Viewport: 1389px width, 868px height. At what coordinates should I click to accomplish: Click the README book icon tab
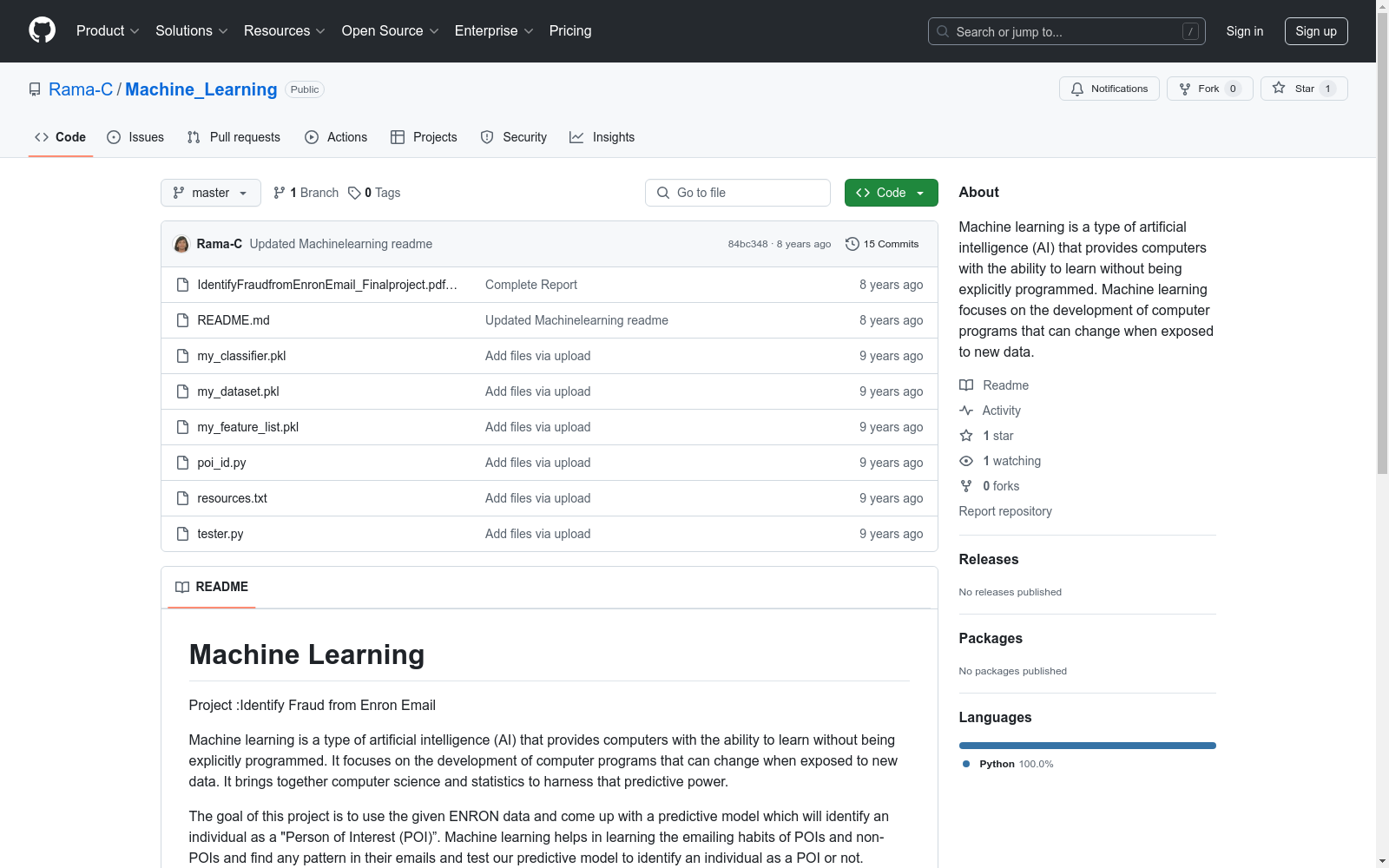point(182,587)
